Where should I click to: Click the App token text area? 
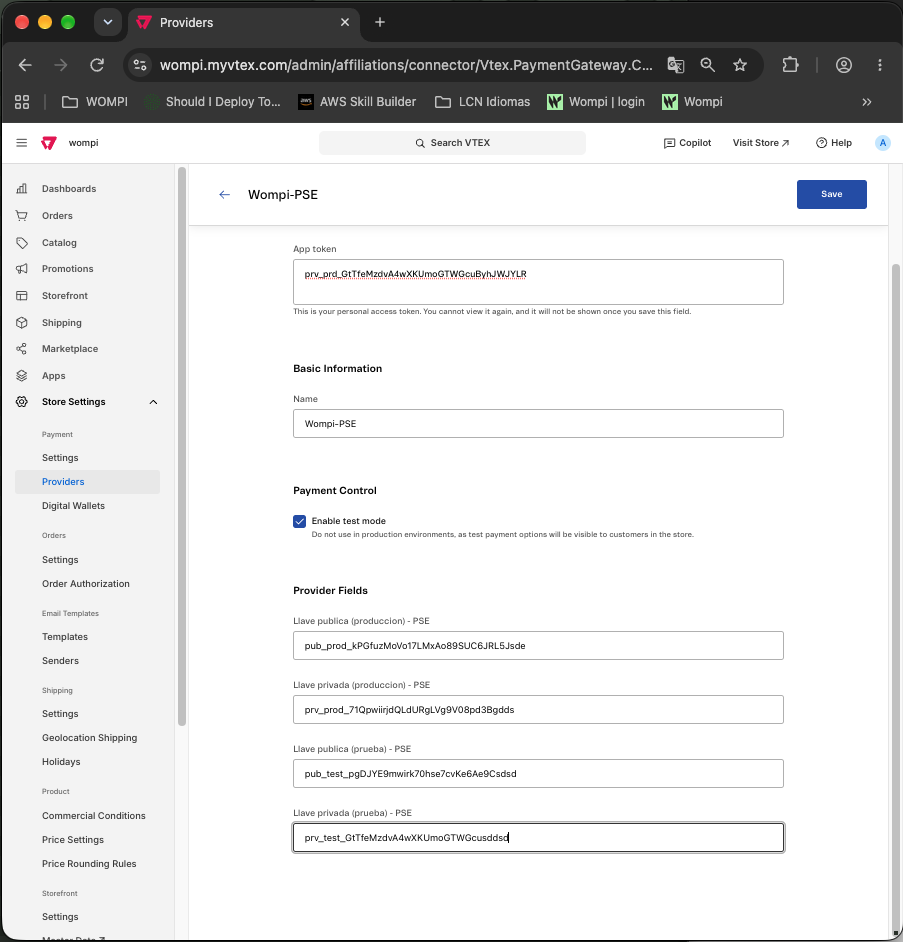tap(538, 282)
